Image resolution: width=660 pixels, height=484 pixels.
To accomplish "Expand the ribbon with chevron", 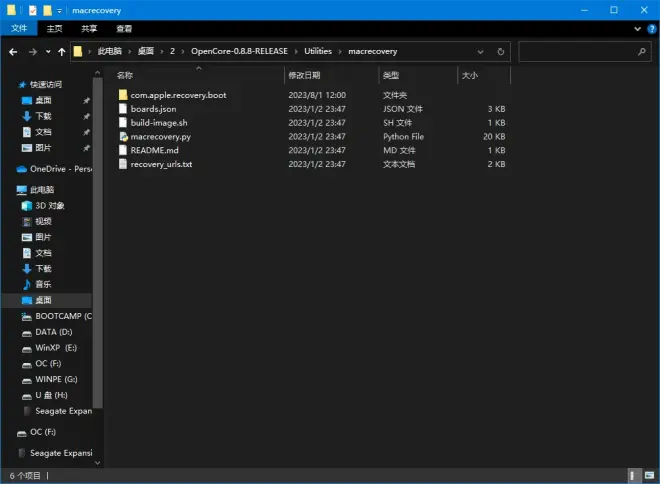I will coord(637,29).
